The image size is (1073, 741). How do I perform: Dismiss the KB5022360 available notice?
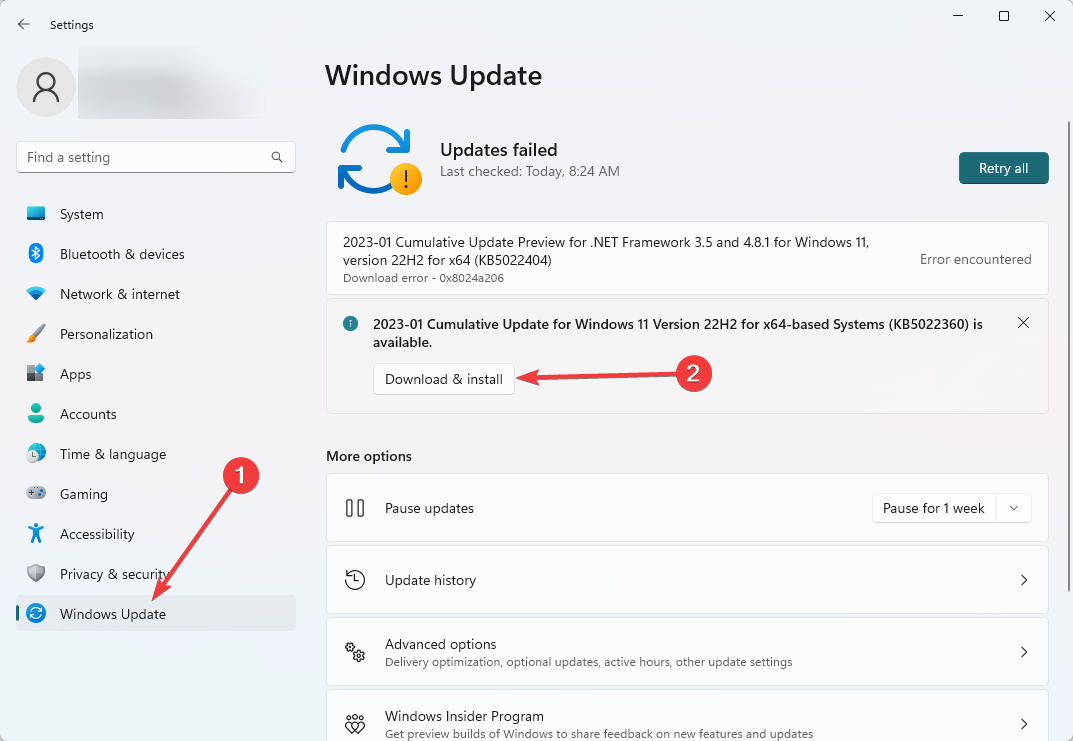click(1023, 322)
